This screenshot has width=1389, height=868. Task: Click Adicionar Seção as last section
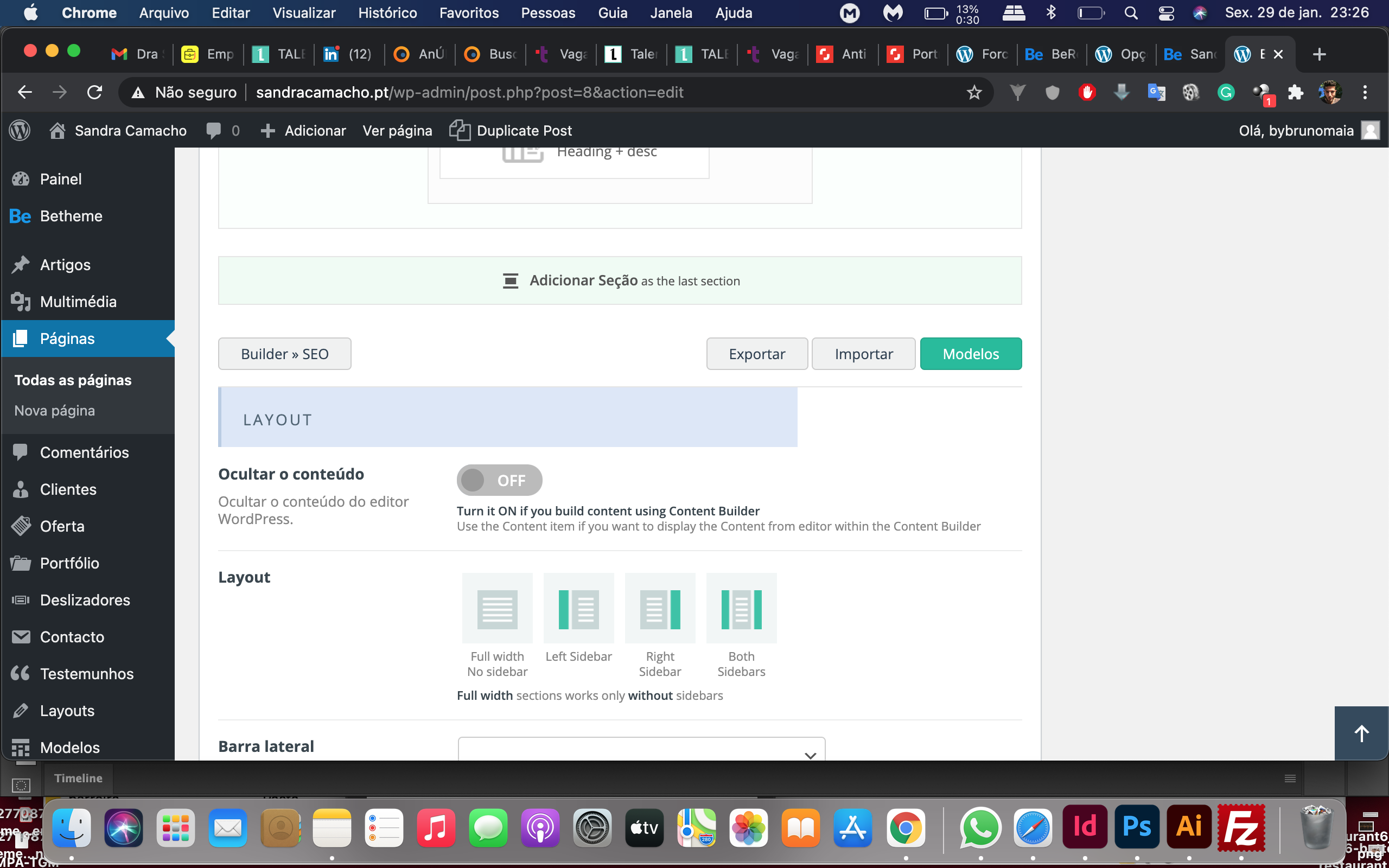[620, 280]
